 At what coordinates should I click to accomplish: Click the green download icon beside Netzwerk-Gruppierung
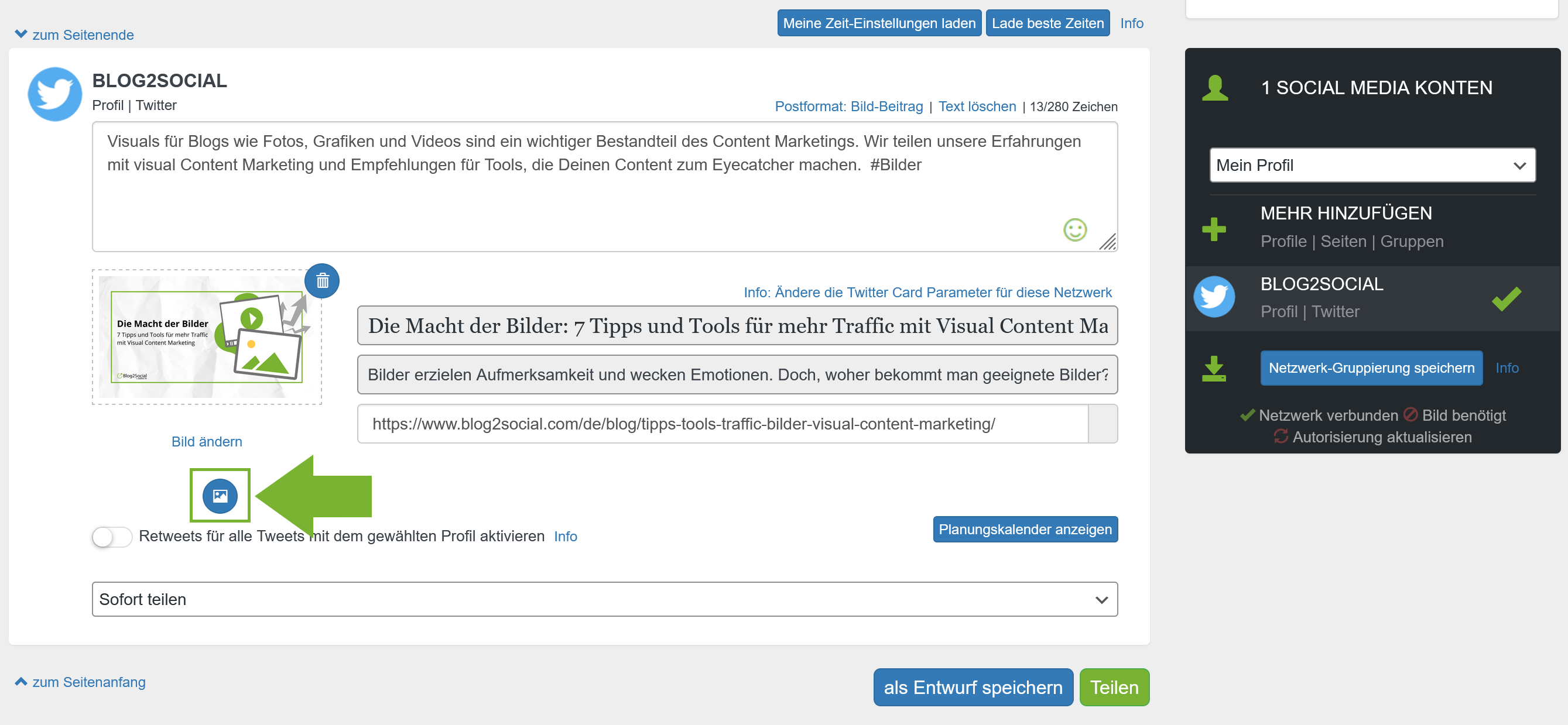tap(1214, 369)
